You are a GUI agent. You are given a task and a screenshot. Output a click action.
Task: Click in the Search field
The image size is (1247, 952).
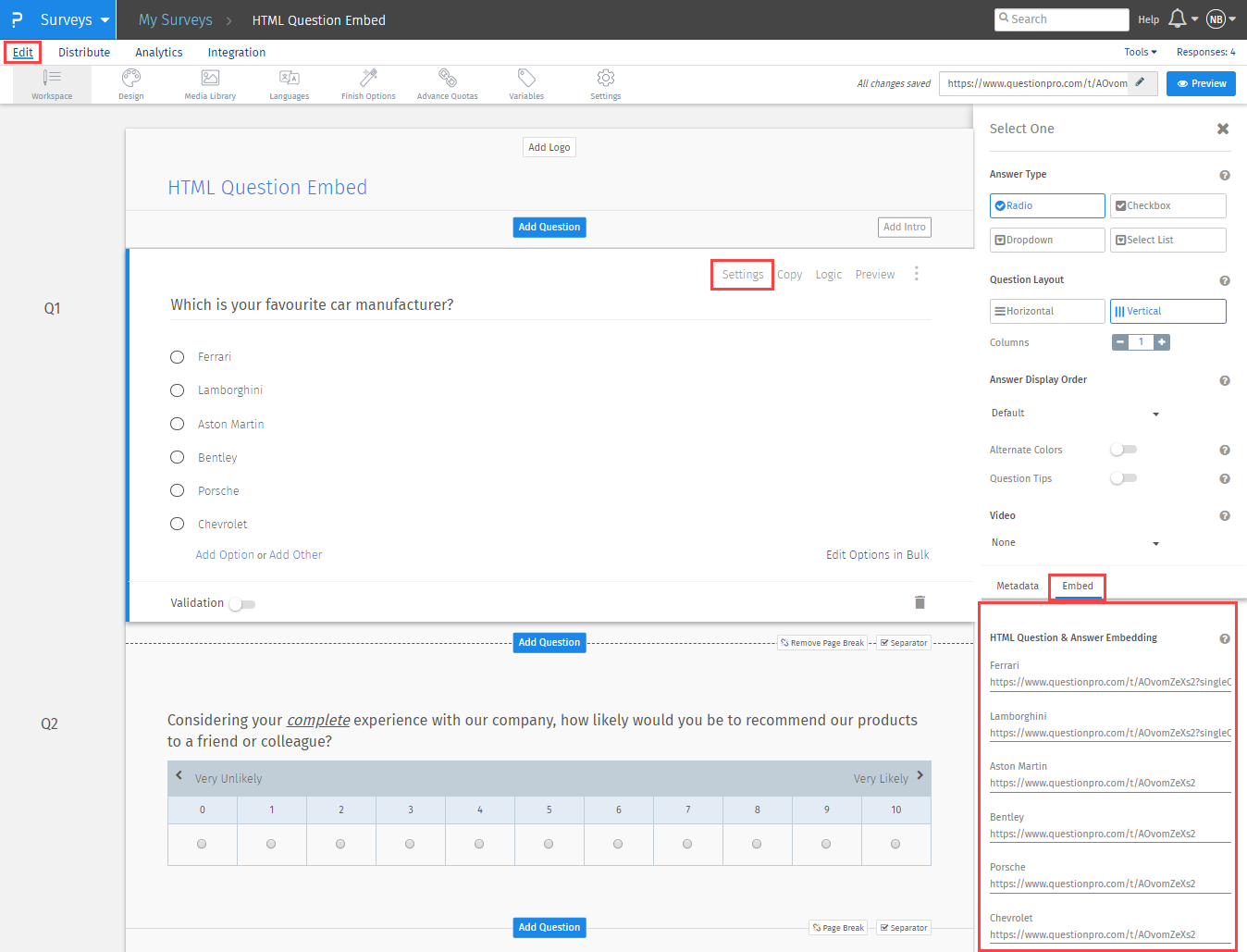[x=1062, y=19]
